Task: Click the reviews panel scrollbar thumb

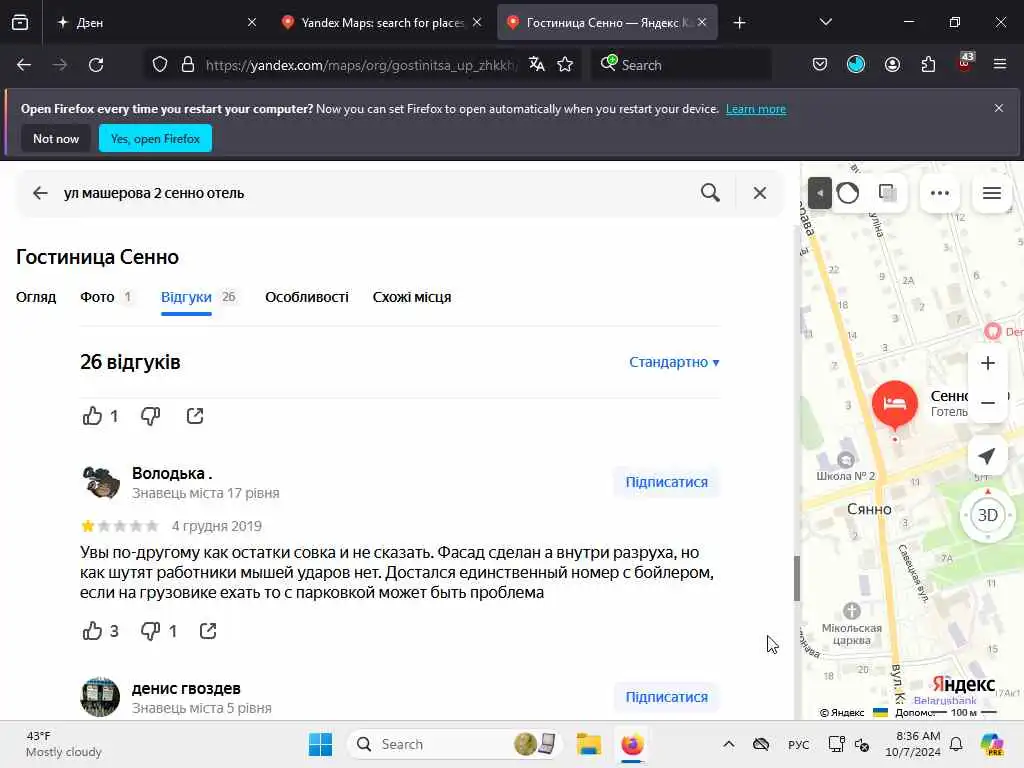Action: 797,579
